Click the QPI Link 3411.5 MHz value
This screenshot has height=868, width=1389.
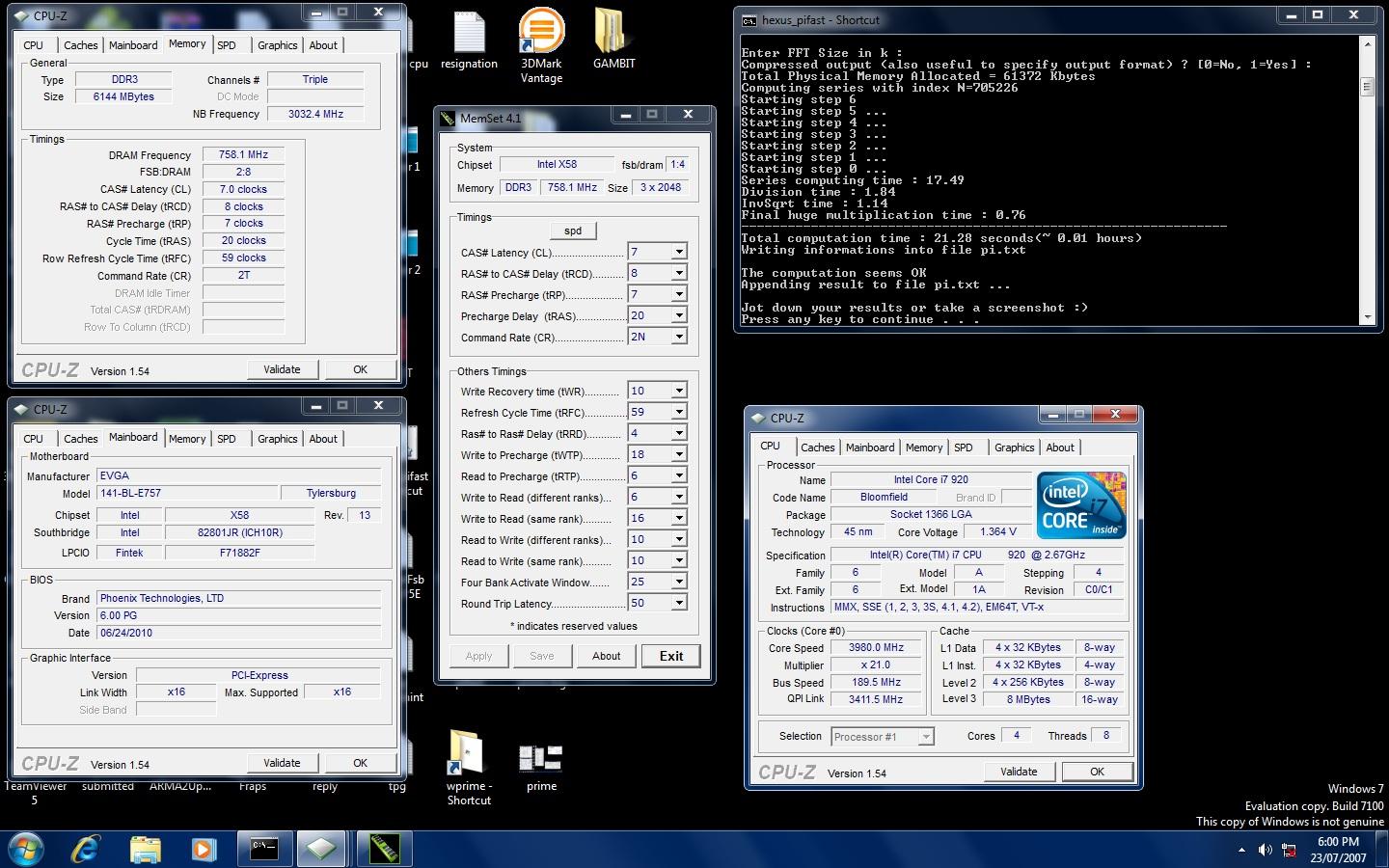pos(876,699)
